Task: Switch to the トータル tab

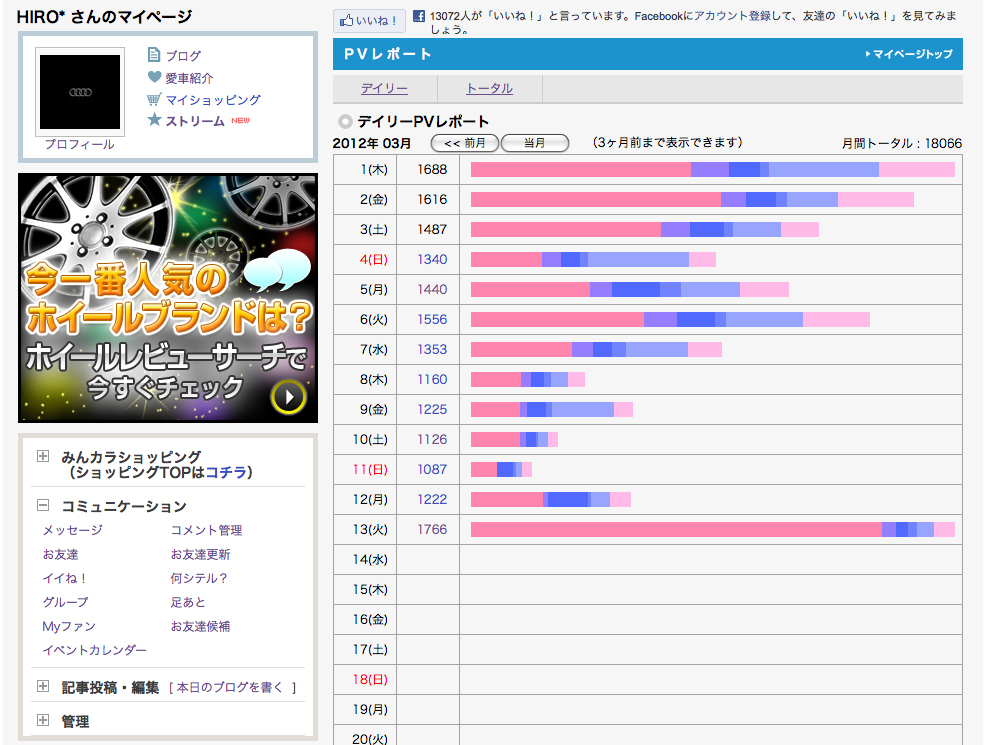Action: (x=489, y=88)
